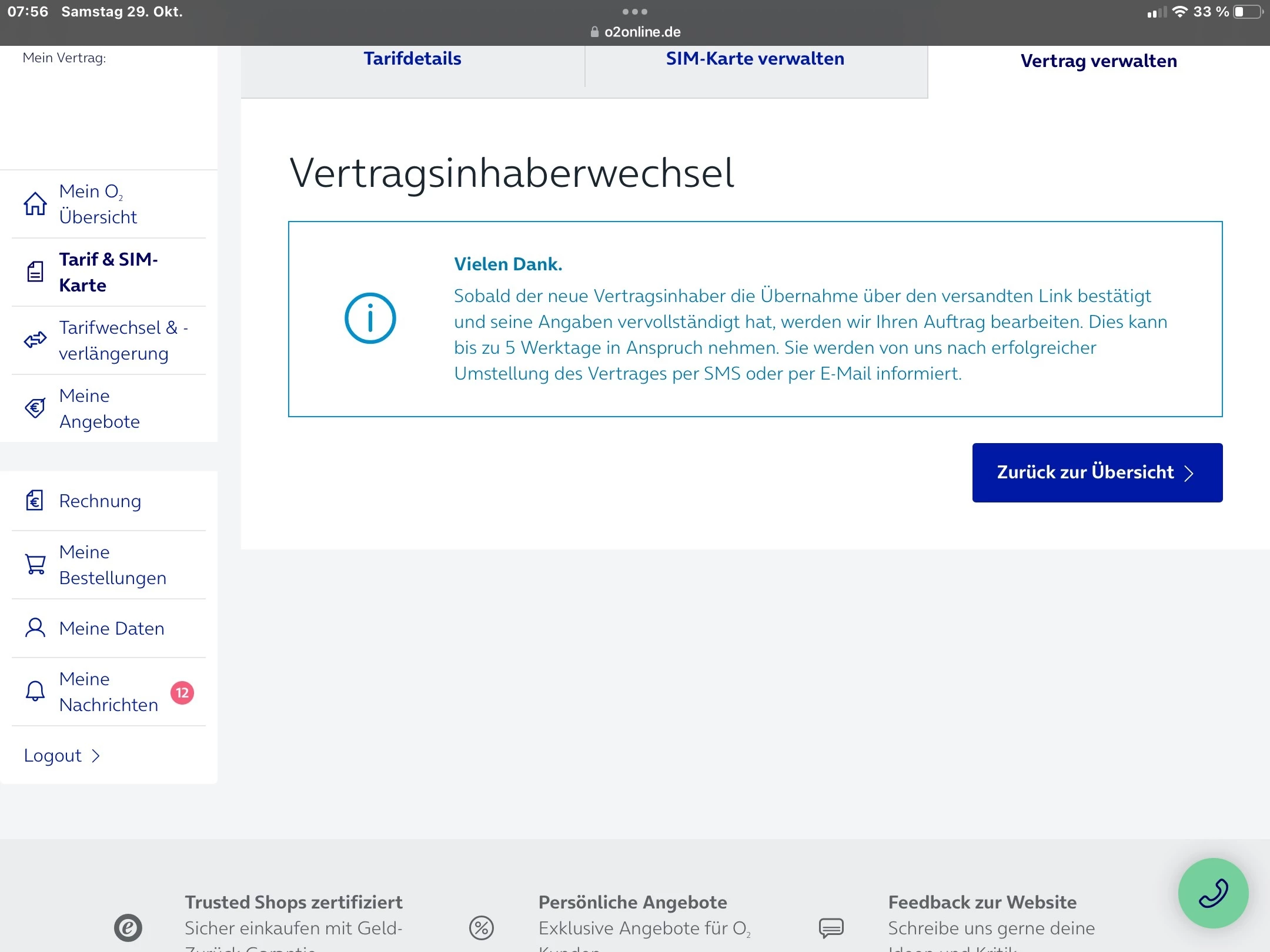1270x952 pixels.
Task: Click the euro invoice icon beside Rechnung
Action: point(35,501)
